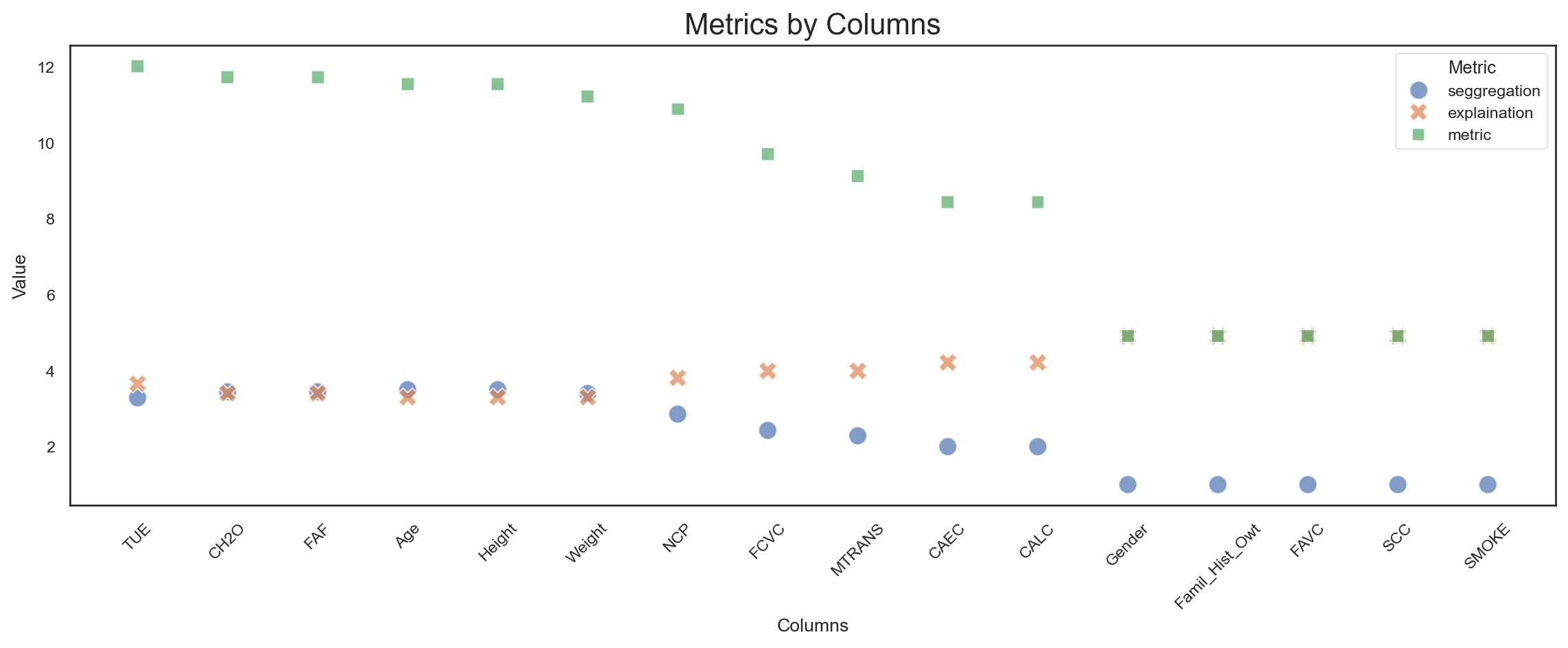
Task: Click the blue circle marker for SMOKE
Action: [1488, 485]
